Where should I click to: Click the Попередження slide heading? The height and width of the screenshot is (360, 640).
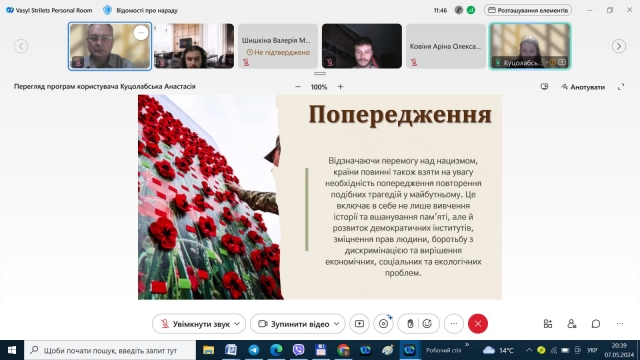pyautogui.click(x=400, y=114)
